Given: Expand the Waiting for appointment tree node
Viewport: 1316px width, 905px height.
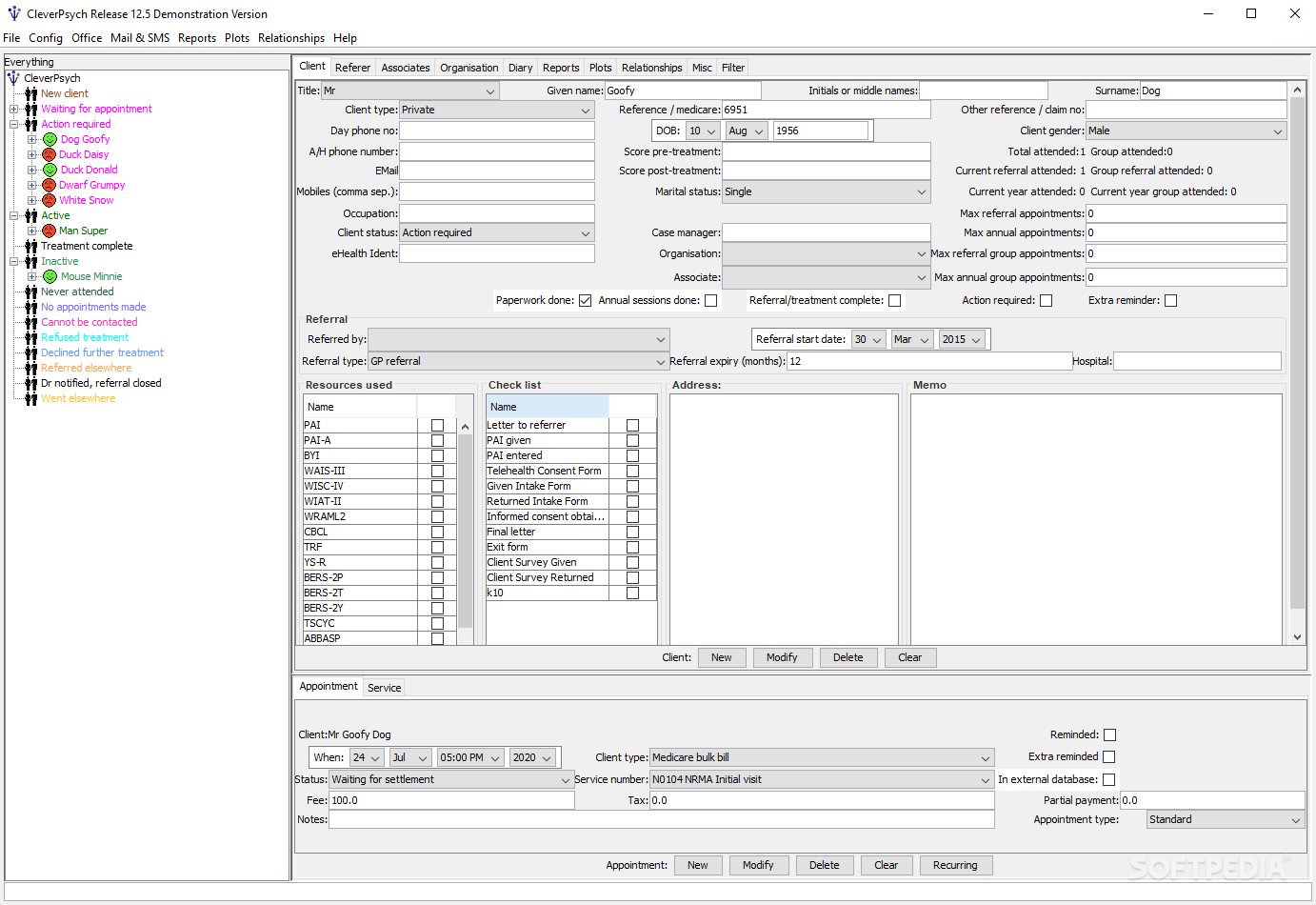Looking at the screenshot, I should click(x=13, y=109).
